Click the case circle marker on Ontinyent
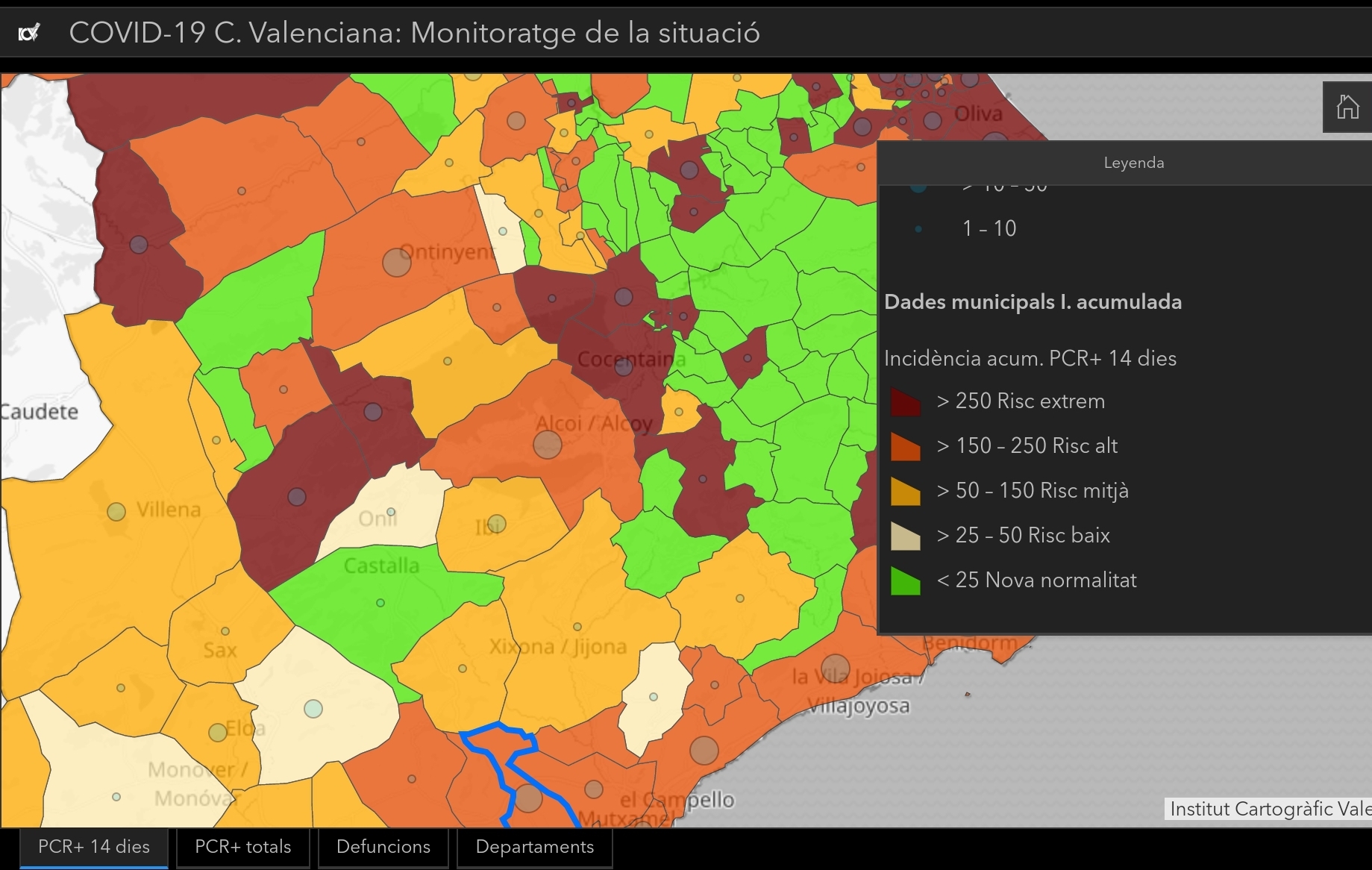This screenshot has width=1372, height=870. (397, 262)
